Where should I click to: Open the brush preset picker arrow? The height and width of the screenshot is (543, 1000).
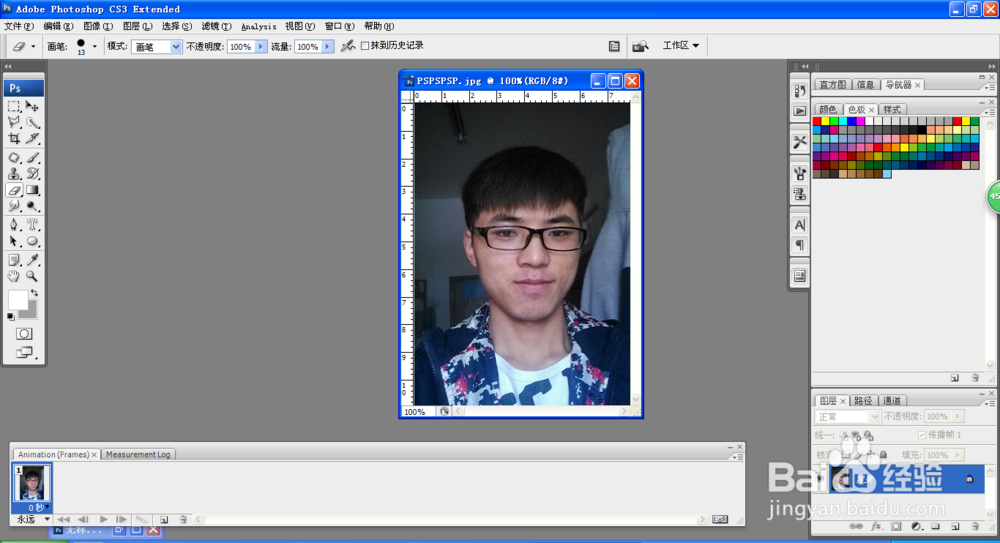click(94, 46)
